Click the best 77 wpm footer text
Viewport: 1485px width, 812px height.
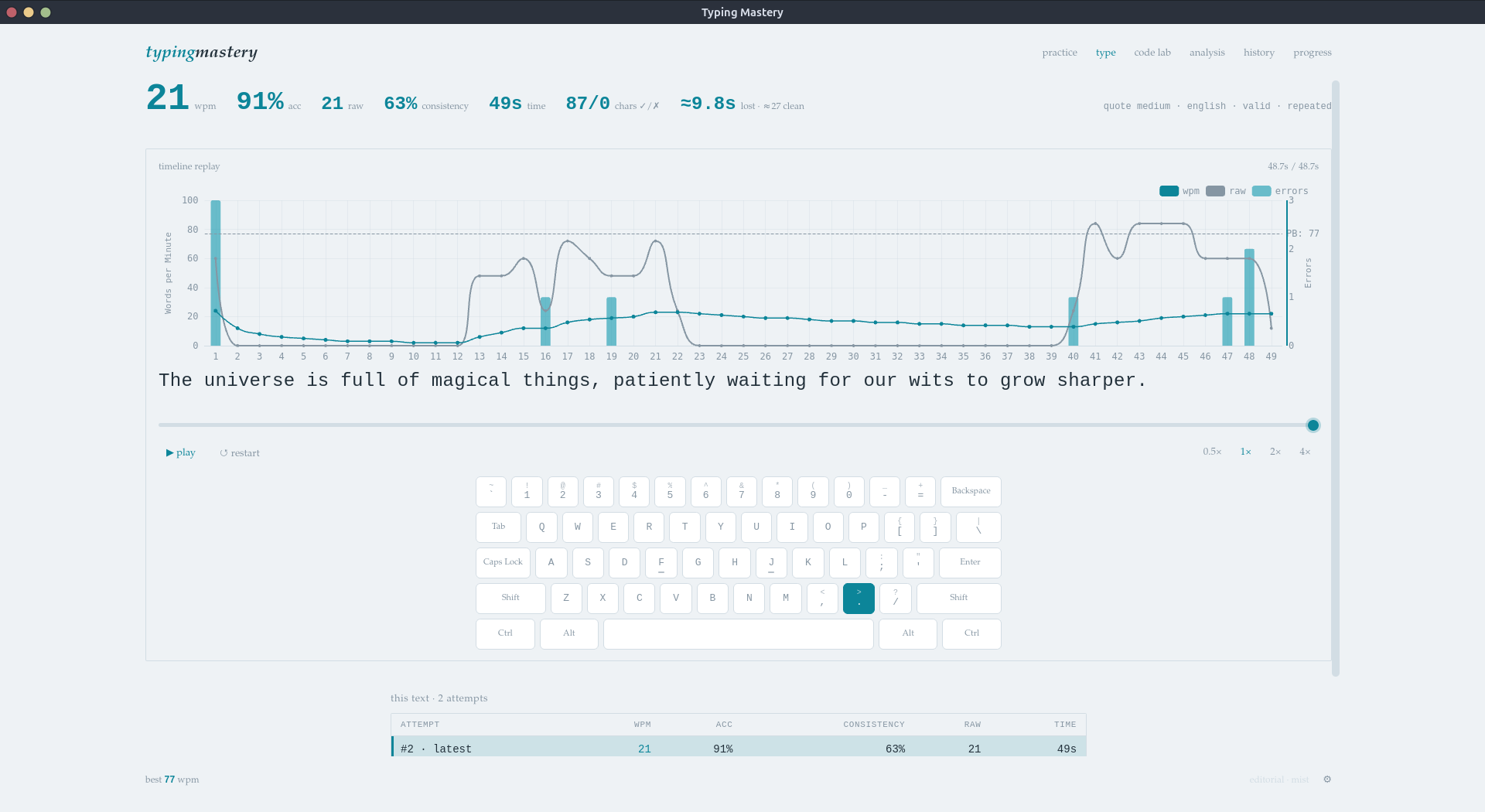tap(172, 780)
